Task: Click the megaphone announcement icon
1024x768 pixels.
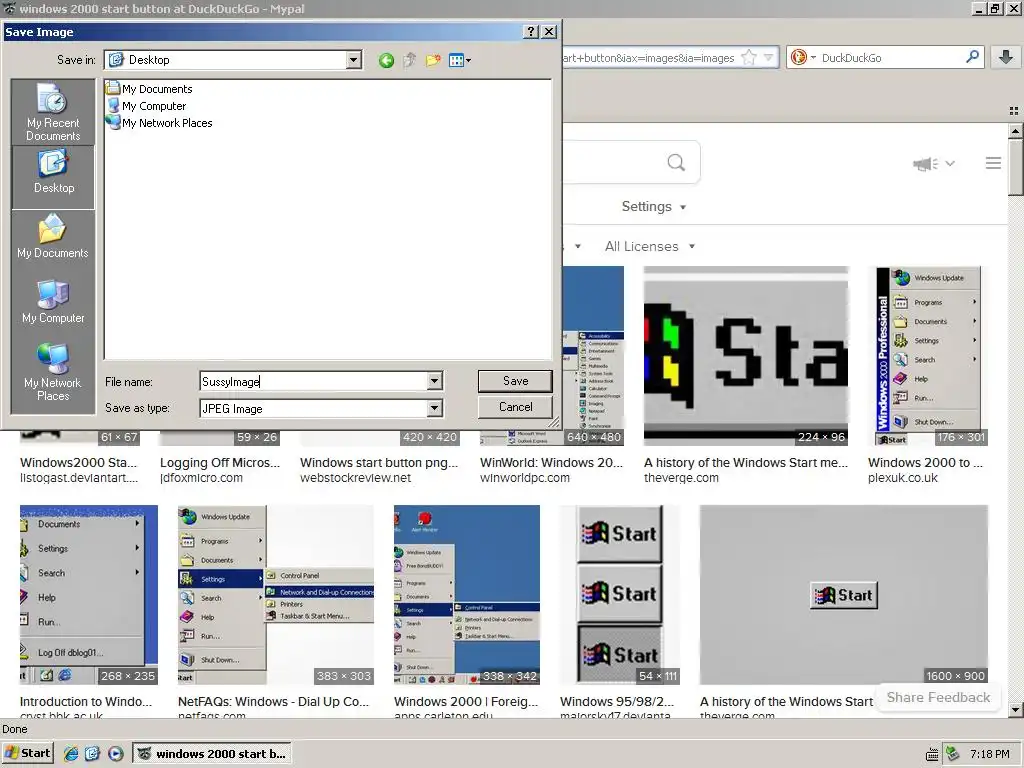Action: click(925, 163)
